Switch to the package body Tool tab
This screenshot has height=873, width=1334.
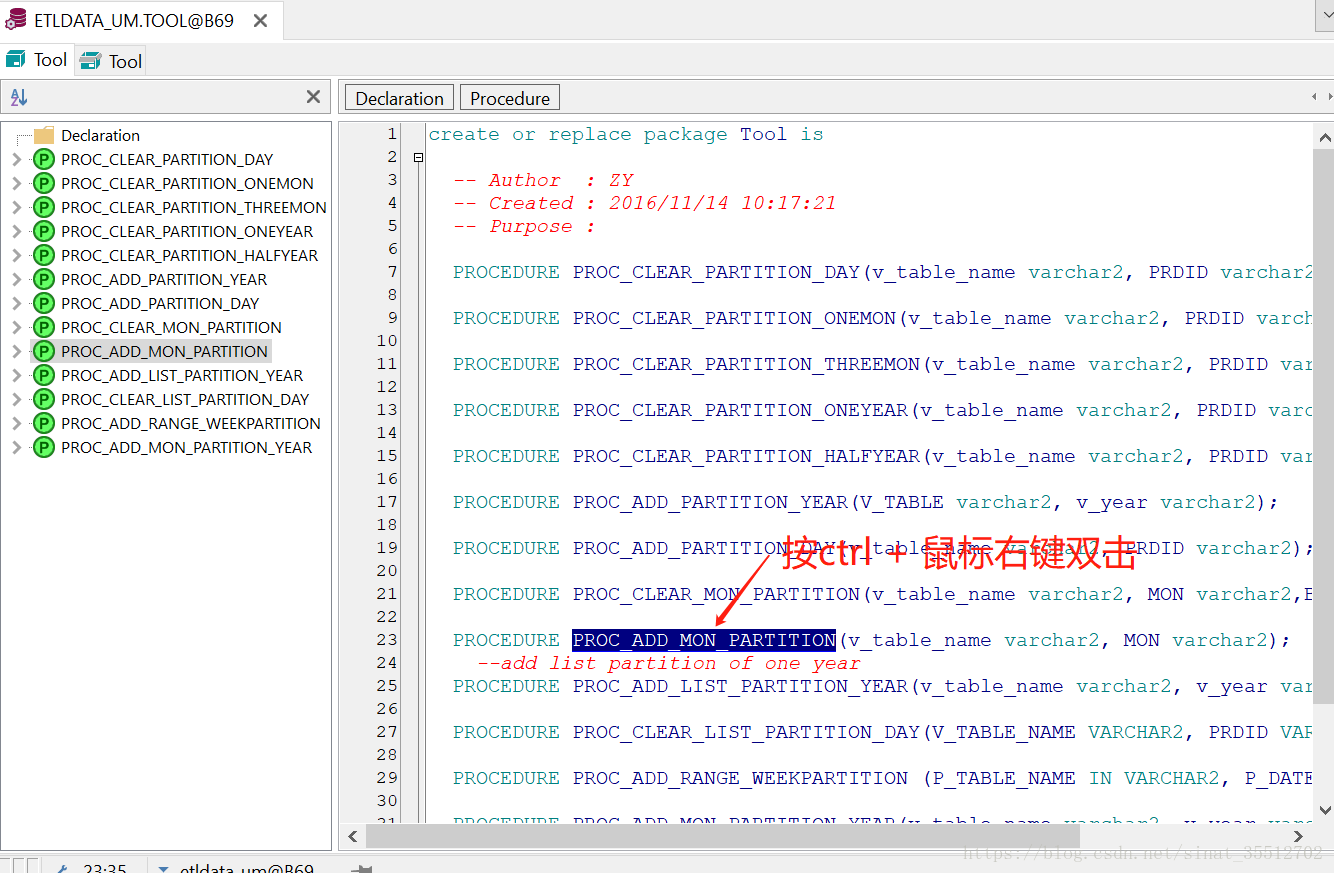coord(111,61)
